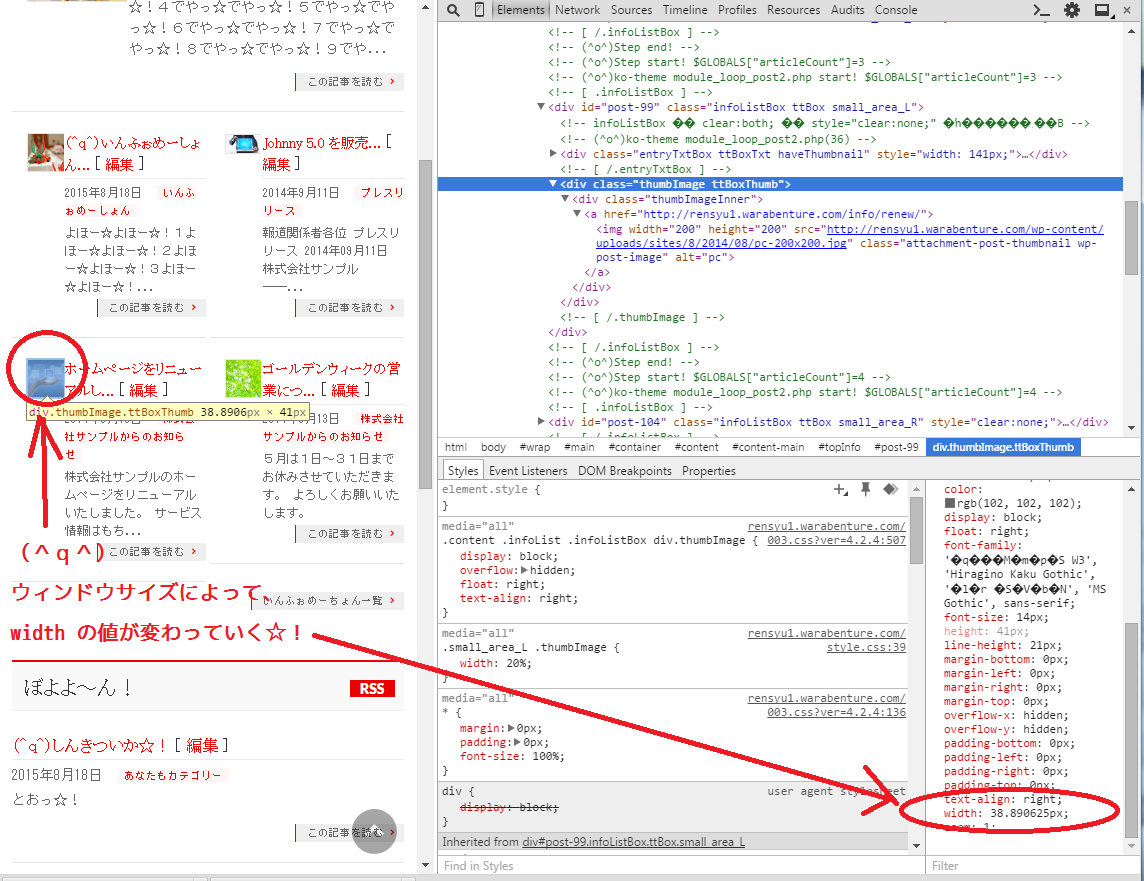Open the いんふぉめーちょん一覧 list button

(x=327, y=601)
